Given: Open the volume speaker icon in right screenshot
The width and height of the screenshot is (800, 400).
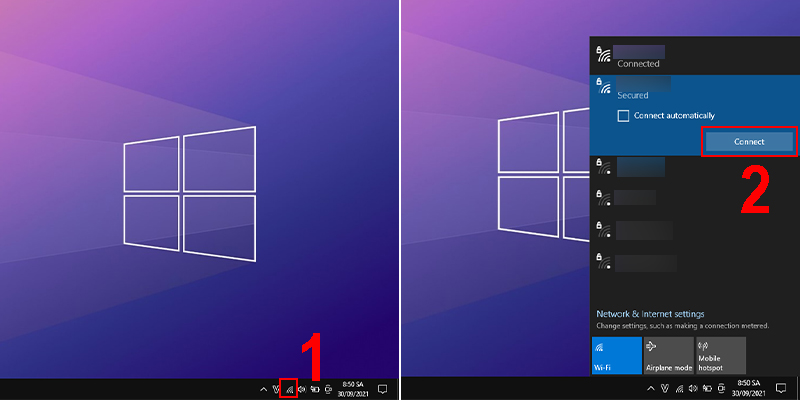Looking at the screenshot, I should [693, 388].
